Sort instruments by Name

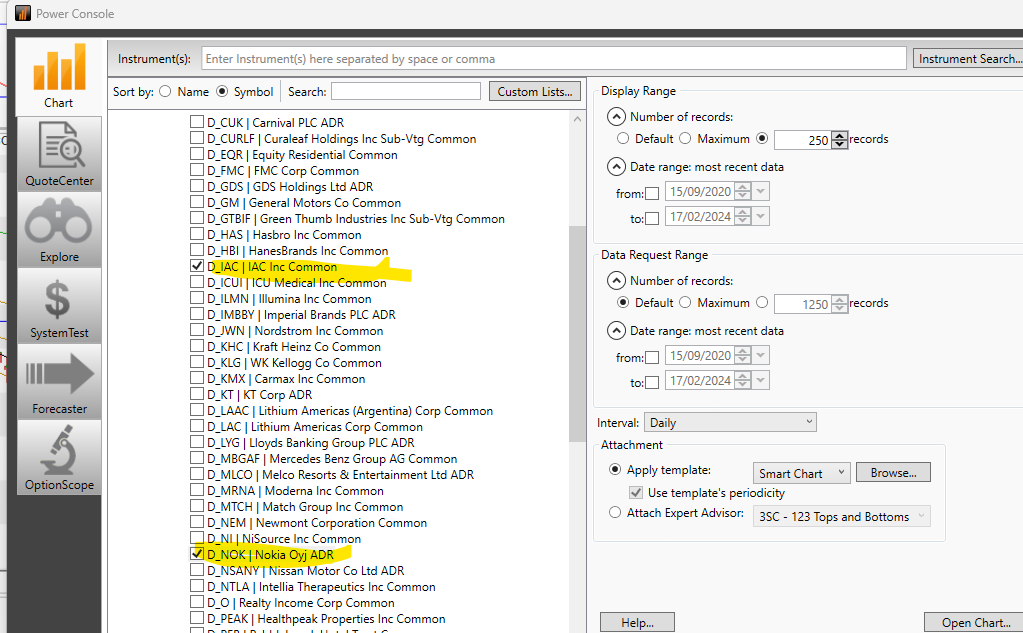(165, 91)
